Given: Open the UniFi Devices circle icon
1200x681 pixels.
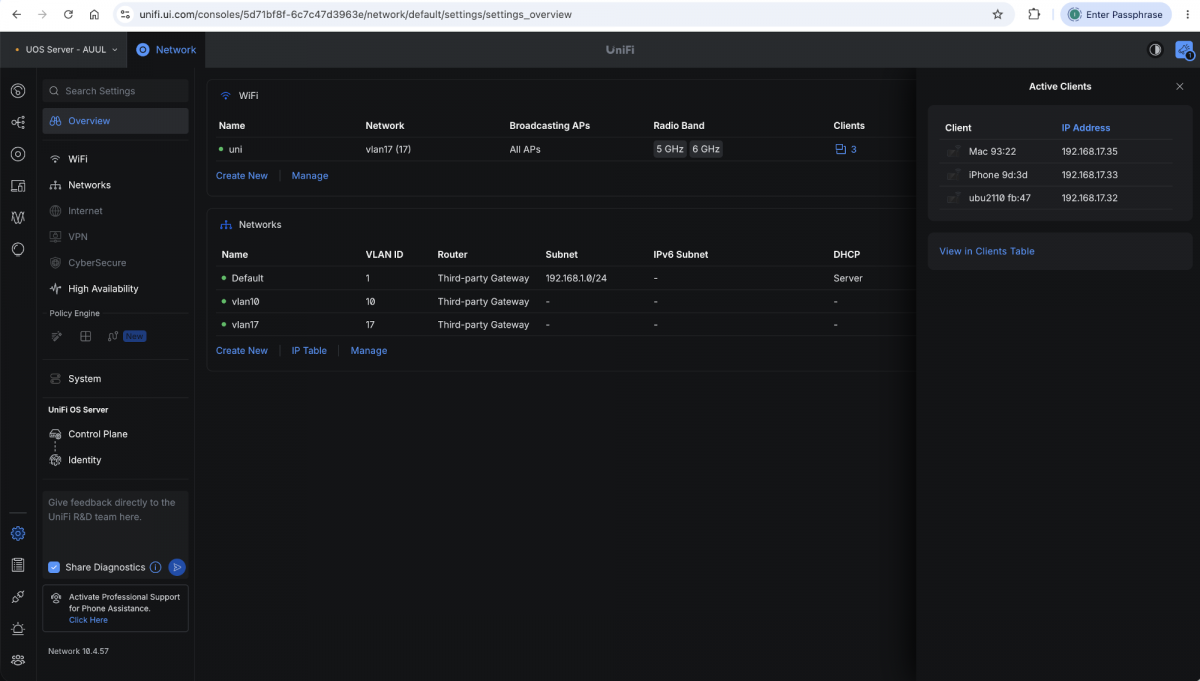Looking at the screenshot, I should [18, 154].
